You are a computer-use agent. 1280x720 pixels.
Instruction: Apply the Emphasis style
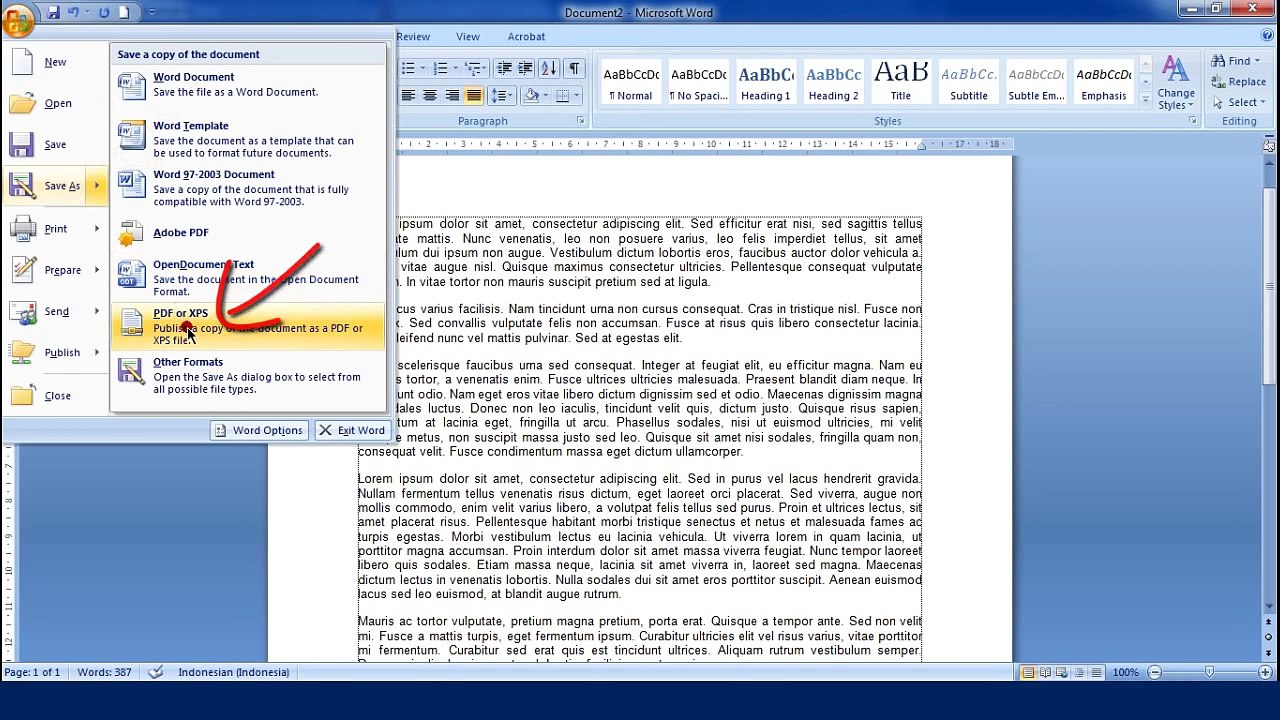click(1104, 84)
